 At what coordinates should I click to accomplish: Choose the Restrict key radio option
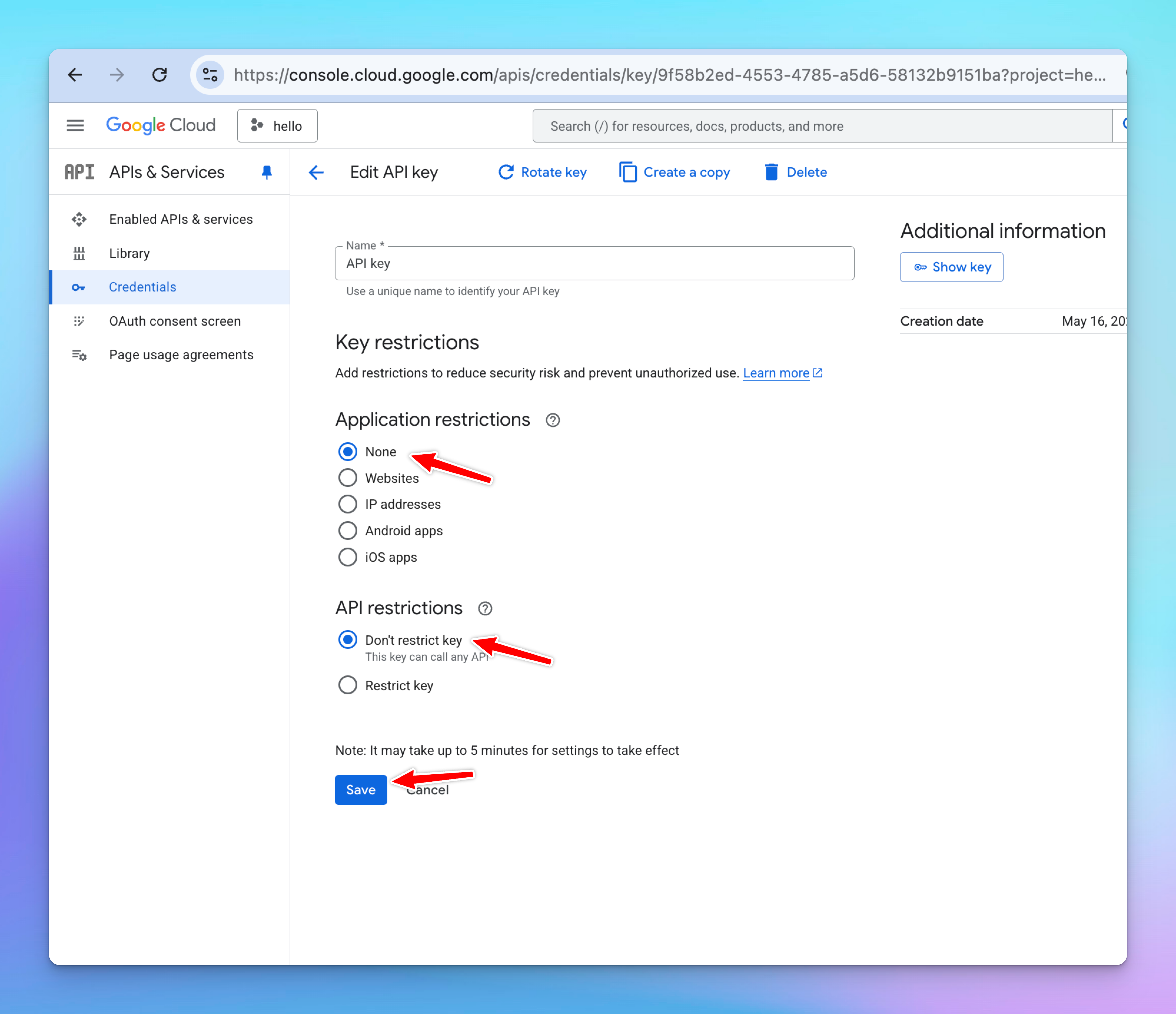[x=348, y=685]
